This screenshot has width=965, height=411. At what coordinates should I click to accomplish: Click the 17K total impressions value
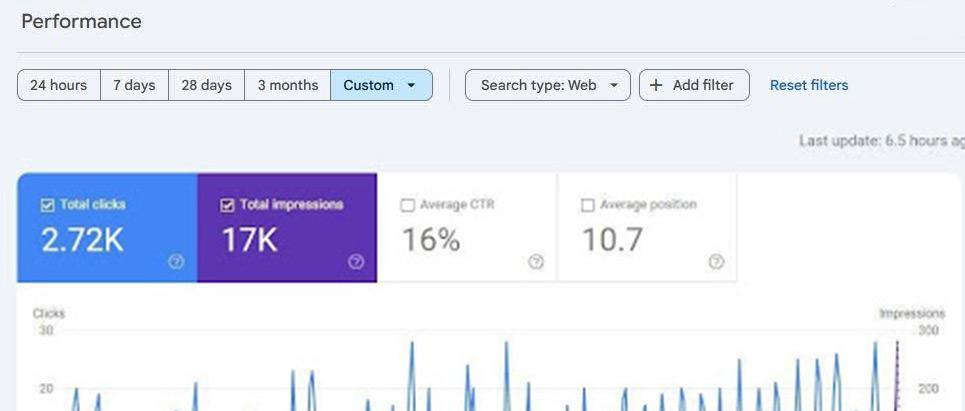click(249, 240)
